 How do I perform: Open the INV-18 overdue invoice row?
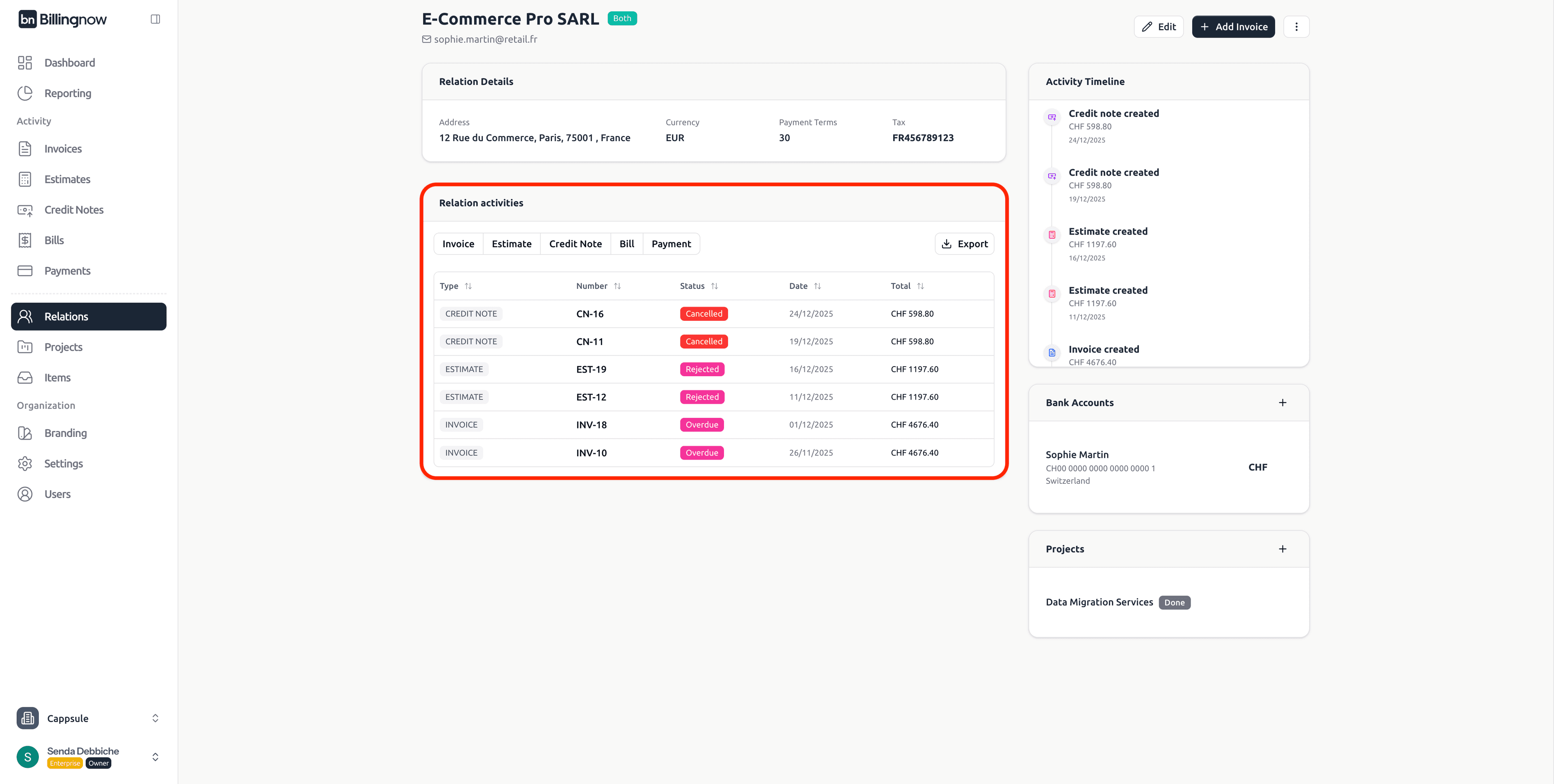click(590, 425)
